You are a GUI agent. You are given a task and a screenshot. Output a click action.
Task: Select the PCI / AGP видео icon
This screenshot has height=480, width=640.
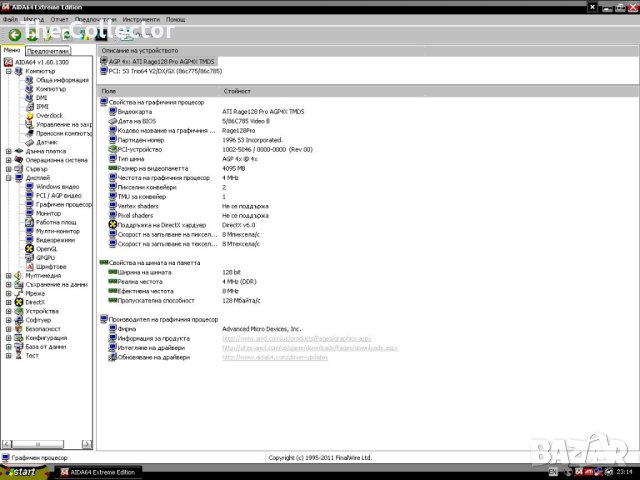tap(29, 196)
